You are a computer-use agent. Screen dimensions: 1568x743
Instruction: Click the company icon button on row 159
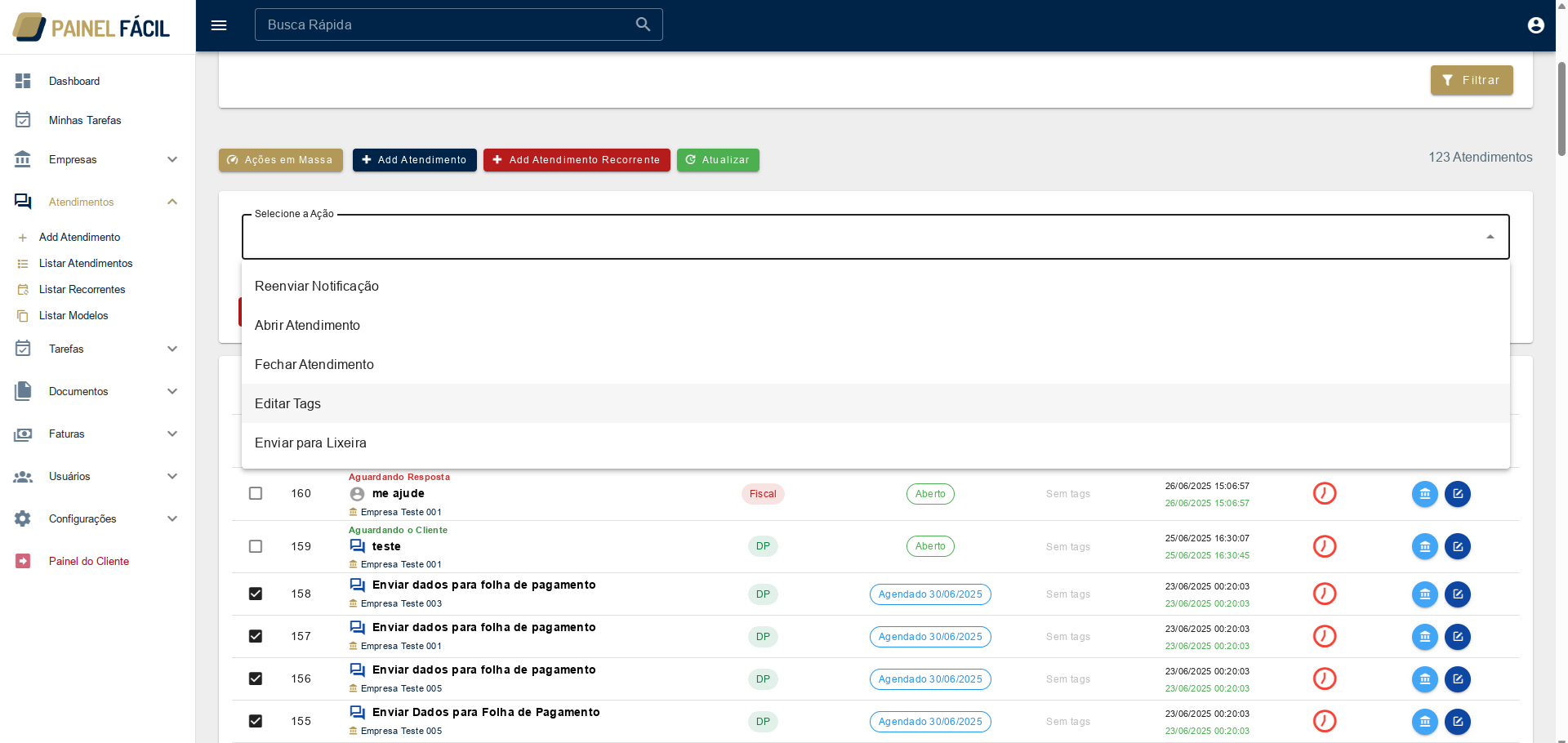click(x=1425, y=546)
